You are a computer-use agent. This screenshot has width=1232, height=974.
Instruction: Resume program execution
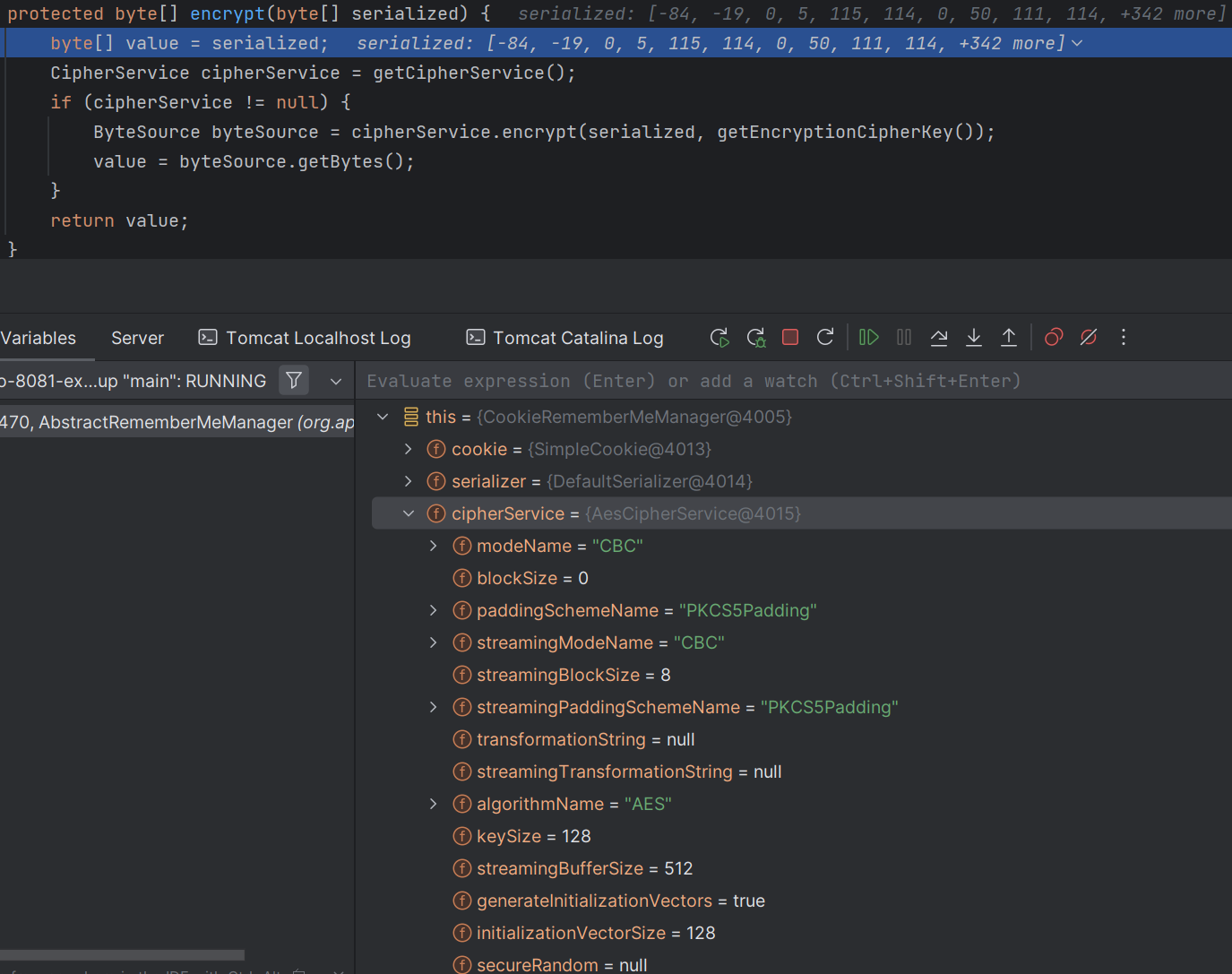coord(868,337)
